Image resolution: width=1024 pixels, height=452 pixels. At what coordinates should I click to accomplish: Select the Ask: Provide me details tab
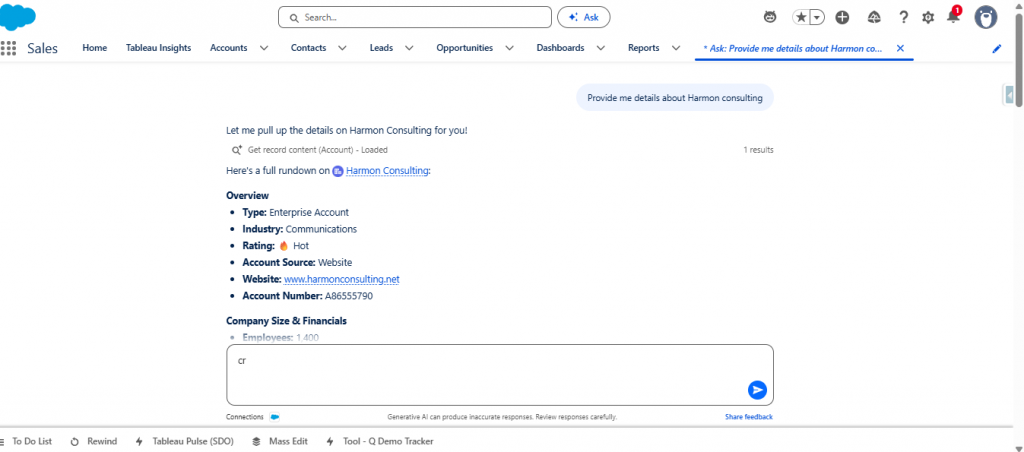[793, 48]
